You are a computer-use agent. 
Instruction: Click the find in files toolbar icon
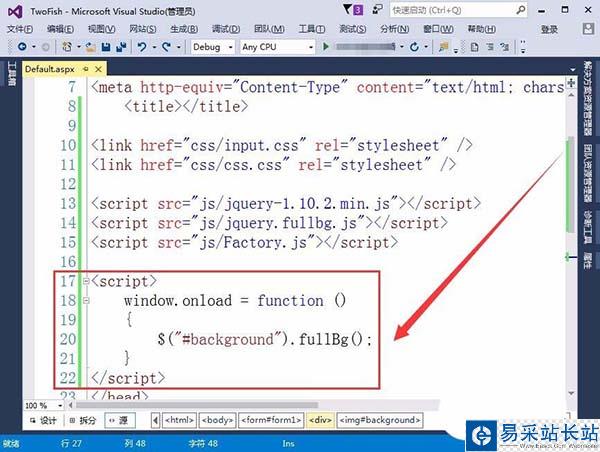point(444,47)
